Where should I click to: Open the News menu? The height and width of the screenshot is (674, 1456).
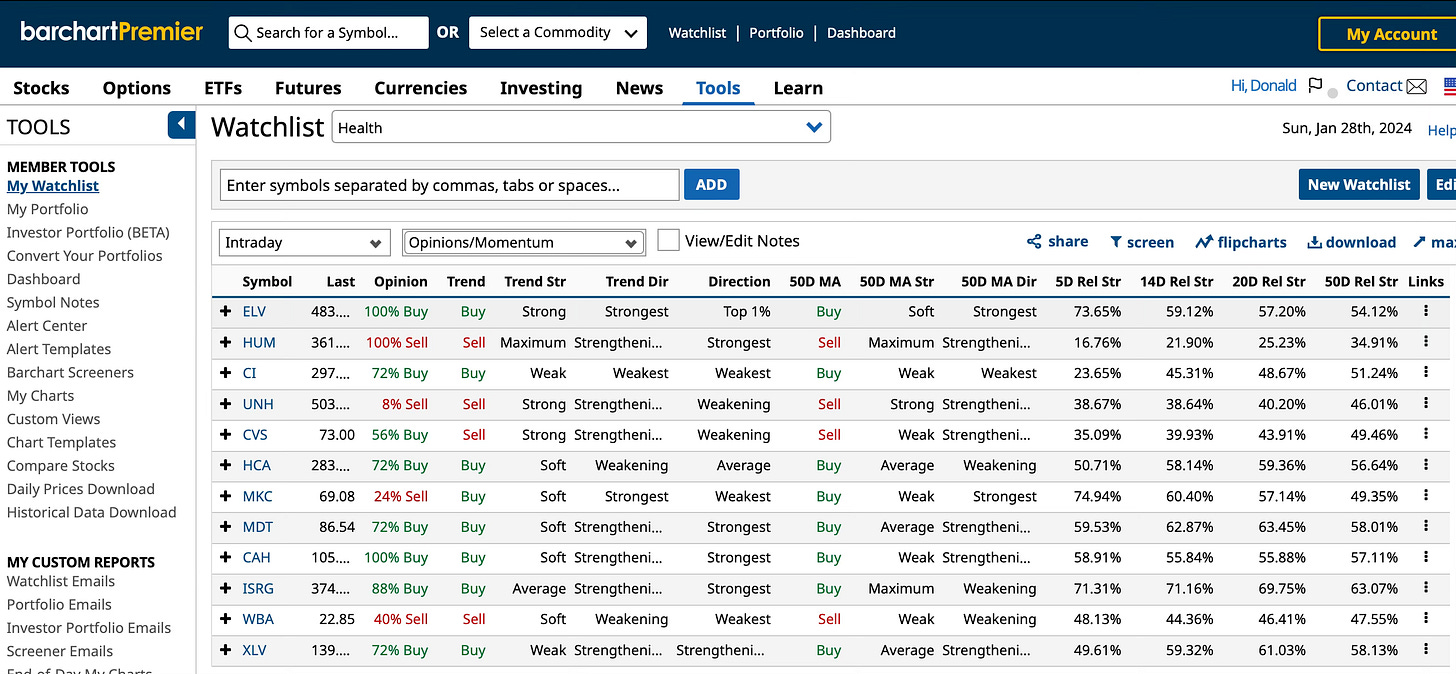640,88
